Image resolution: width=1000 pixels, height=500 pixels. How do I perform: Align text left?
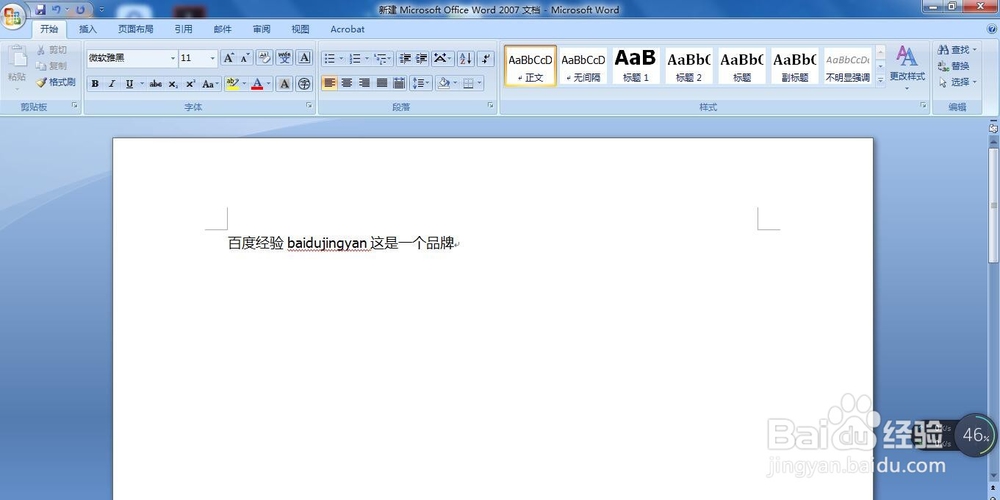pos(329,83)
